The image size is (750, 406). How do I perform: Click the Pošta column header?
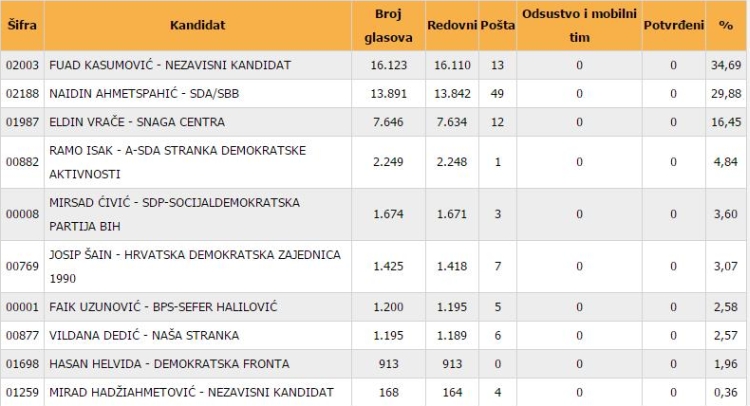tap(497, 22)
